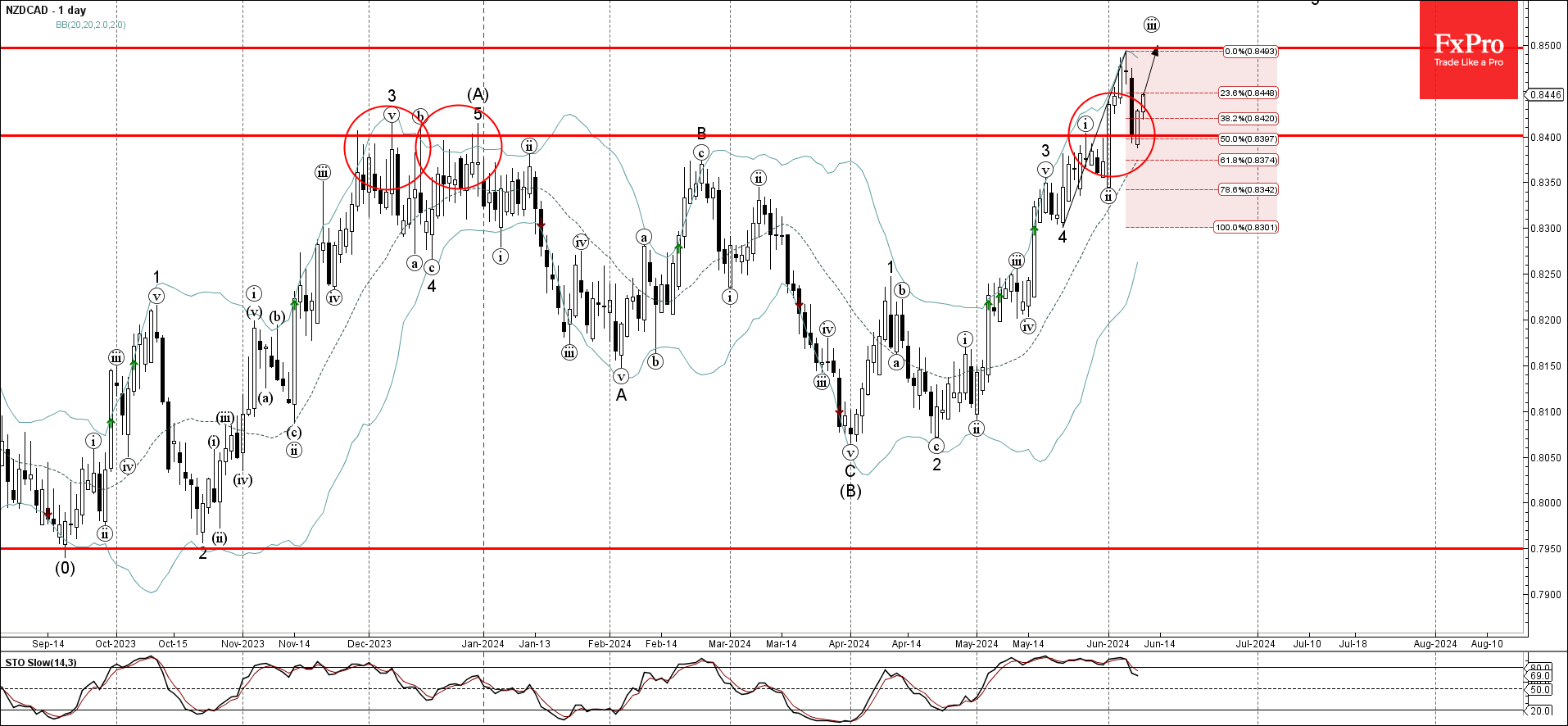Select the 38.2%(0.8420) Fibonacci level label
The image size is (1568, 726).
1249,119
